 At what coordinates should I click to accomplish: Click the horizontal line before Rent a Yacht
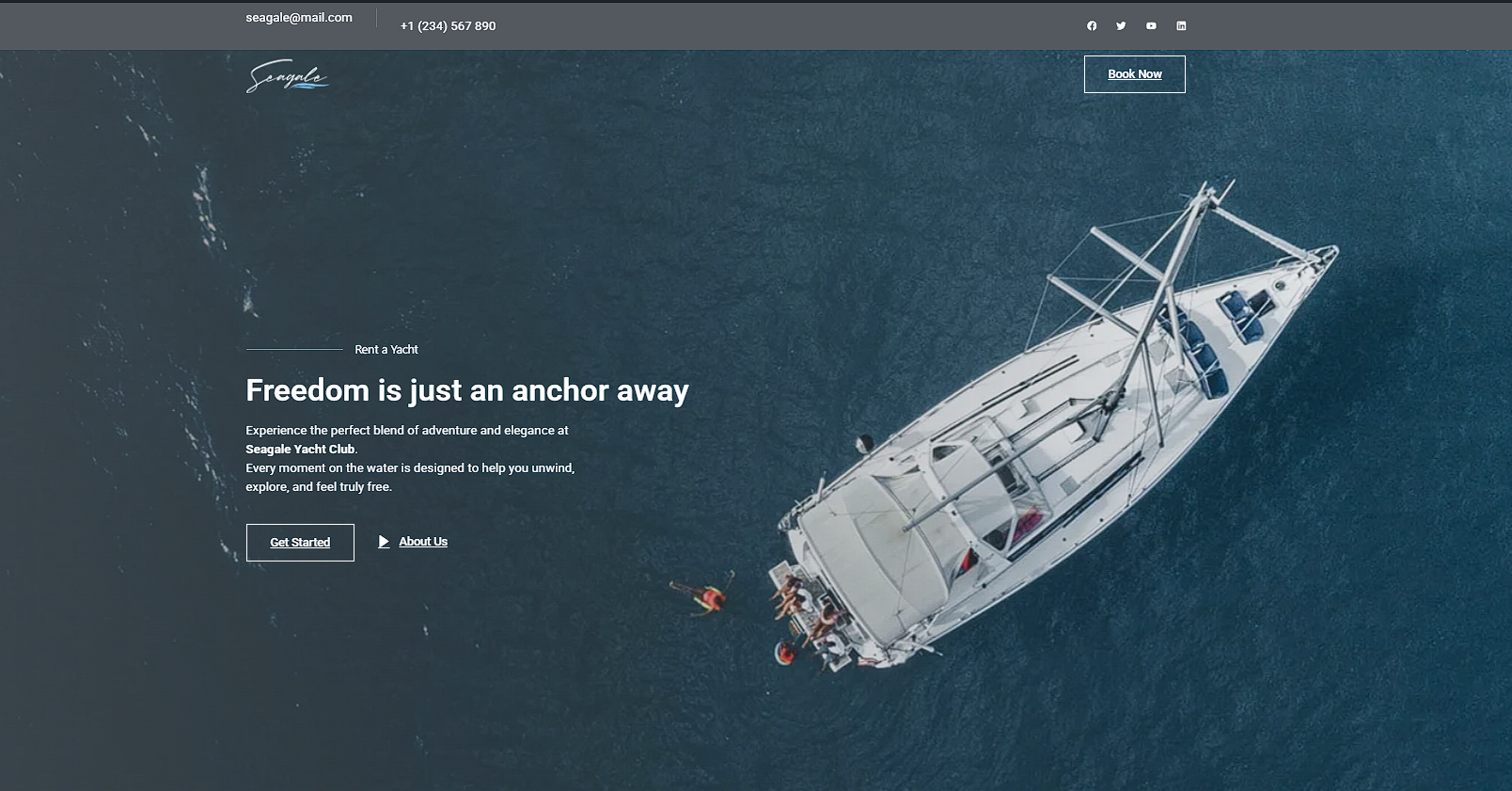[x=294, y=350]
